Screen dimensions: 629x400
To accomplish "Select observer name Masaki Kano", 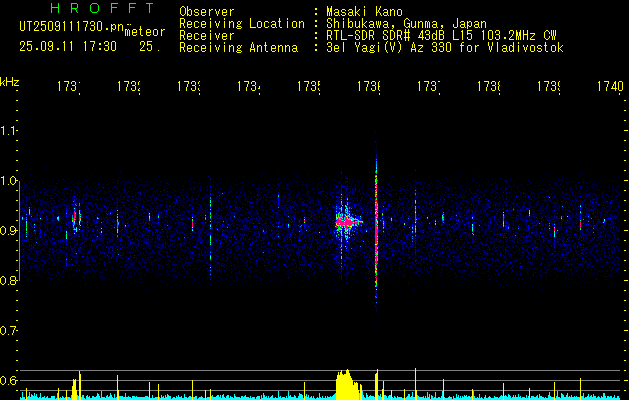I will [364, 12].
